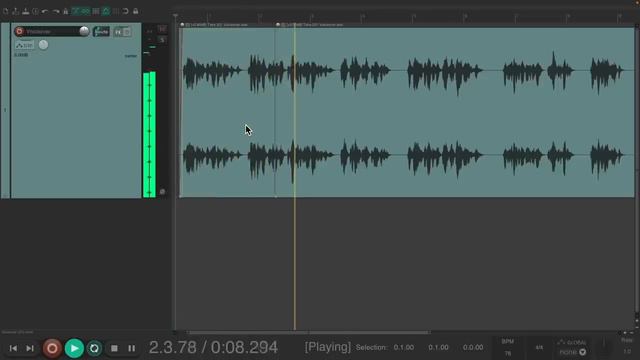The height and width of the screenshot is (360, 640).
Task: Click the green Play button
Action: click(x=74, y=348)
